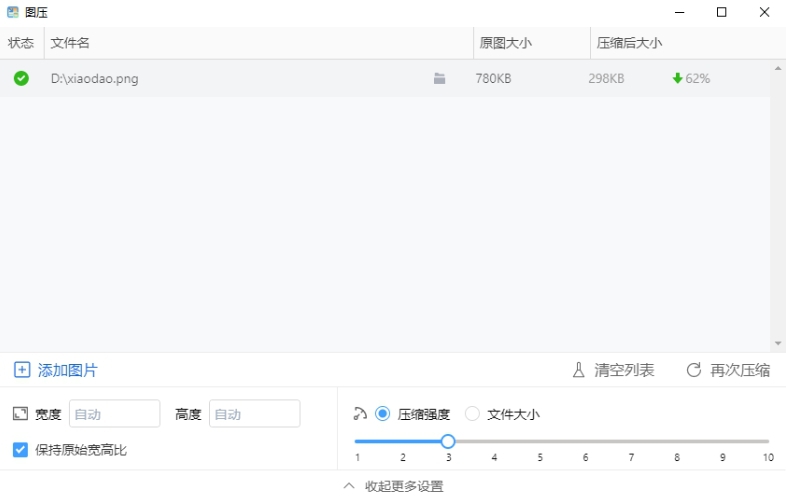The image size is (786, 500).
Task: Click the 图压 app icon in title bar
Action: tap(13, 12)
